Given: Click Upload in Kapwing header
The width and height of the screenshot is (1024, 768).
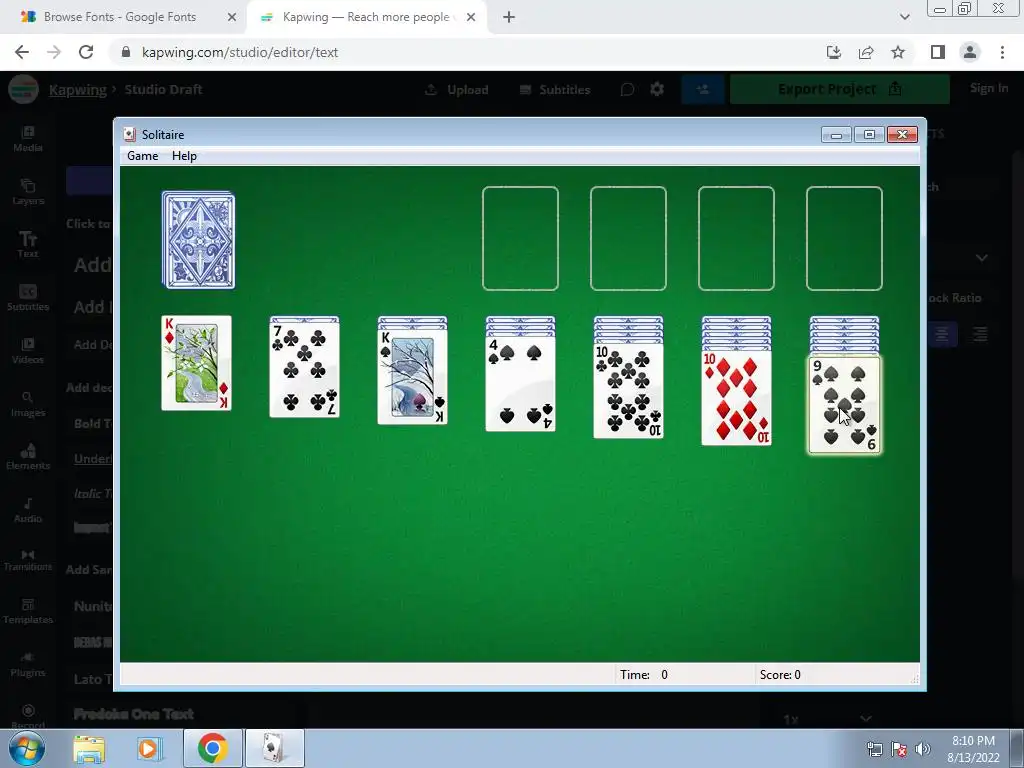Looking at the screenshot, I should pos(457,89).
